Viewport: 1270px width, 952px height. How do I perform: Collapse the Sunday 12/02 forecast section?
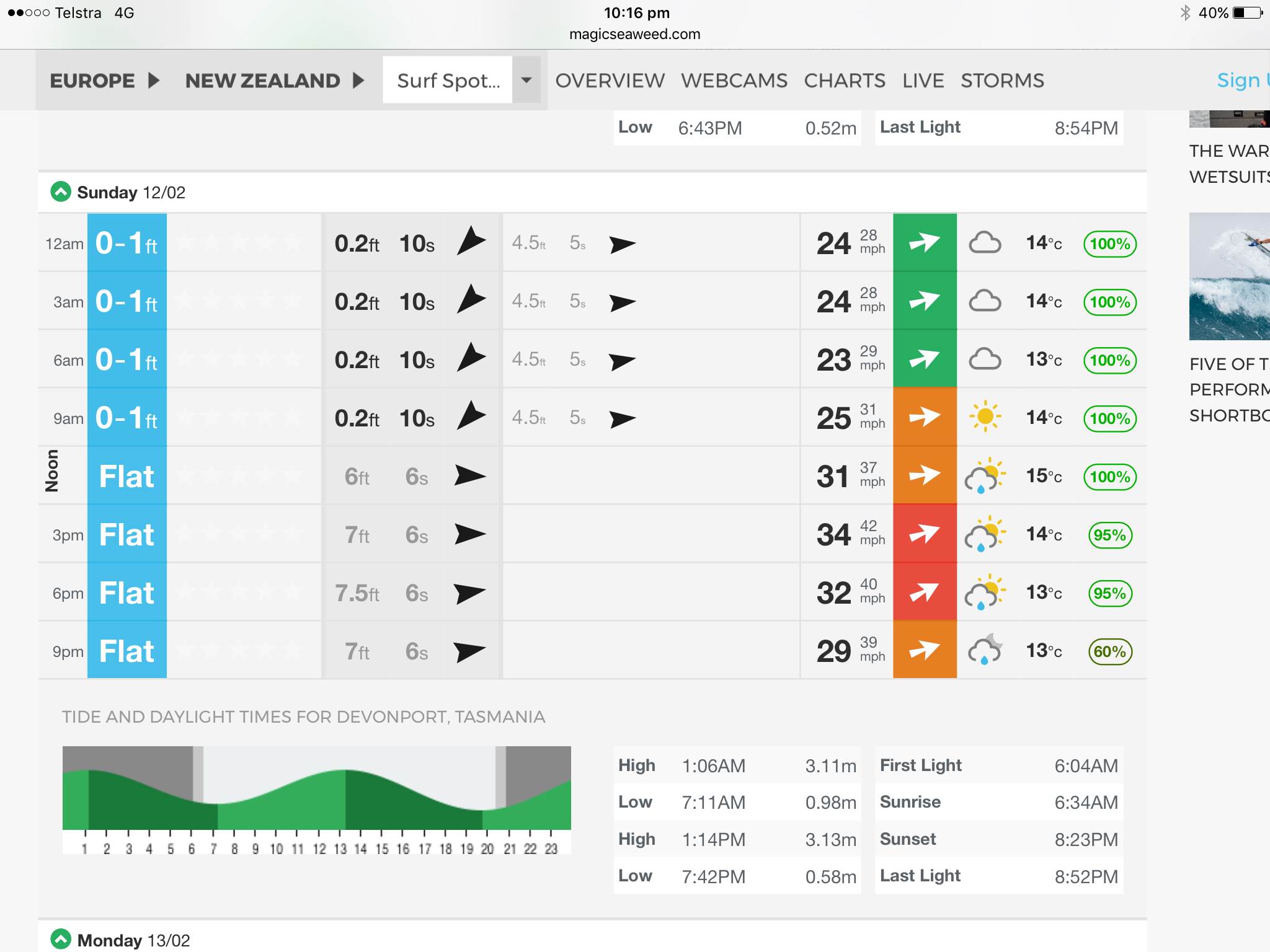[x=61, y=192]
